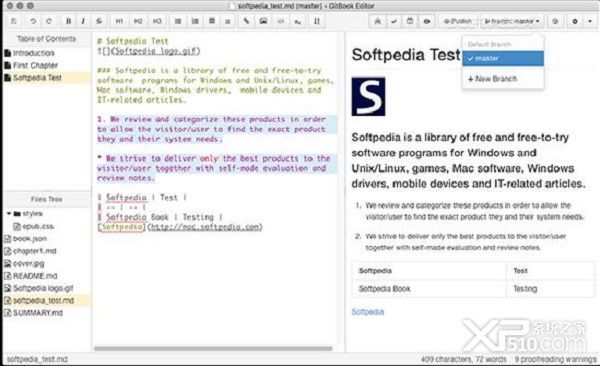Open the glossary/spelling tool icon
This screenshot has height=366, width=600.
pos(378,21)
